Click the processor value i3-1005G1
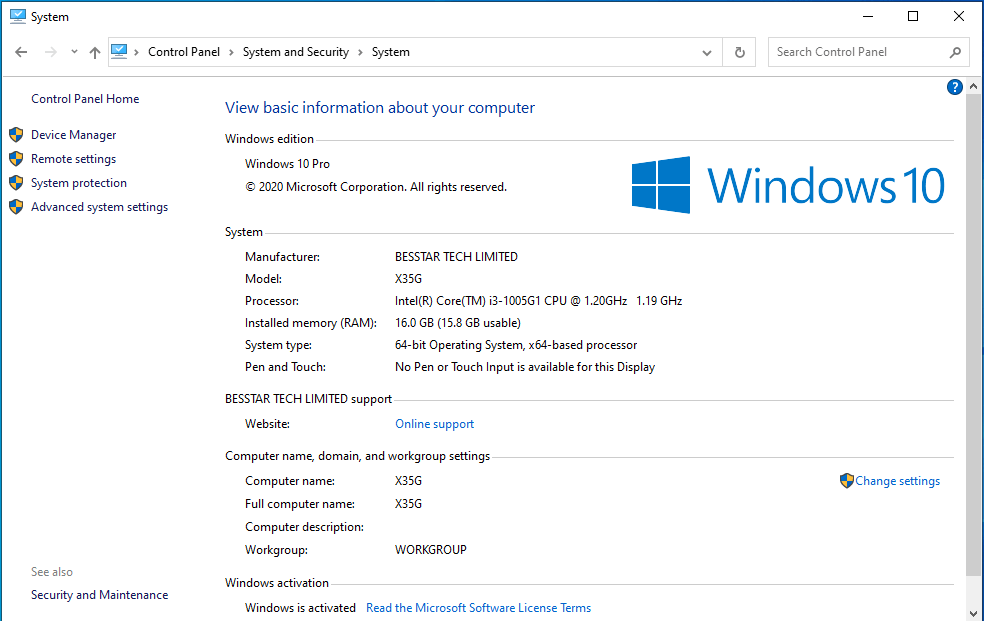 (538, 301)
